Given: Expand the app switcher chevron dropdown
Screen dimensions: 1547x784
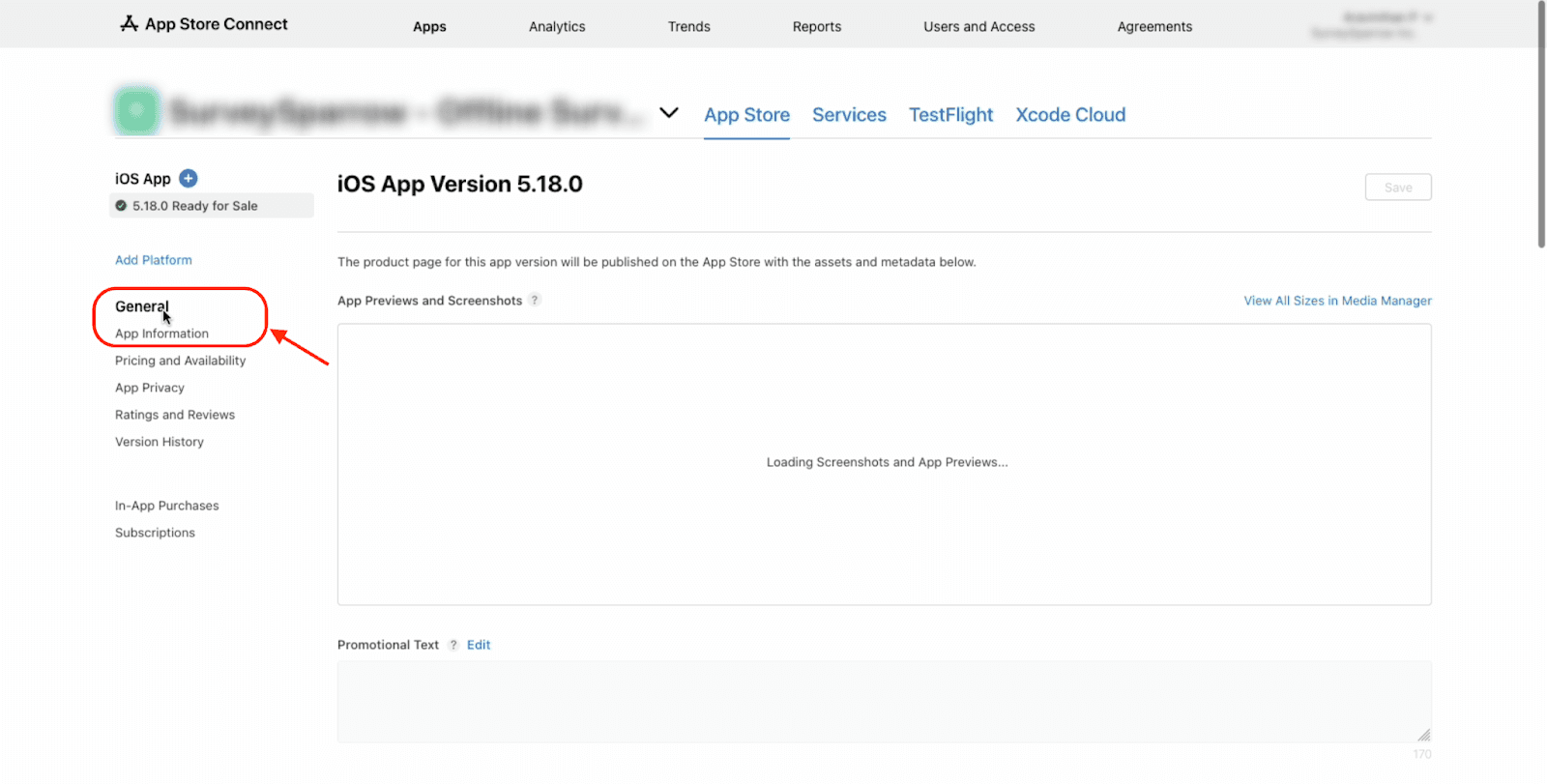Looking at the screenshot, I should [668, 113].
